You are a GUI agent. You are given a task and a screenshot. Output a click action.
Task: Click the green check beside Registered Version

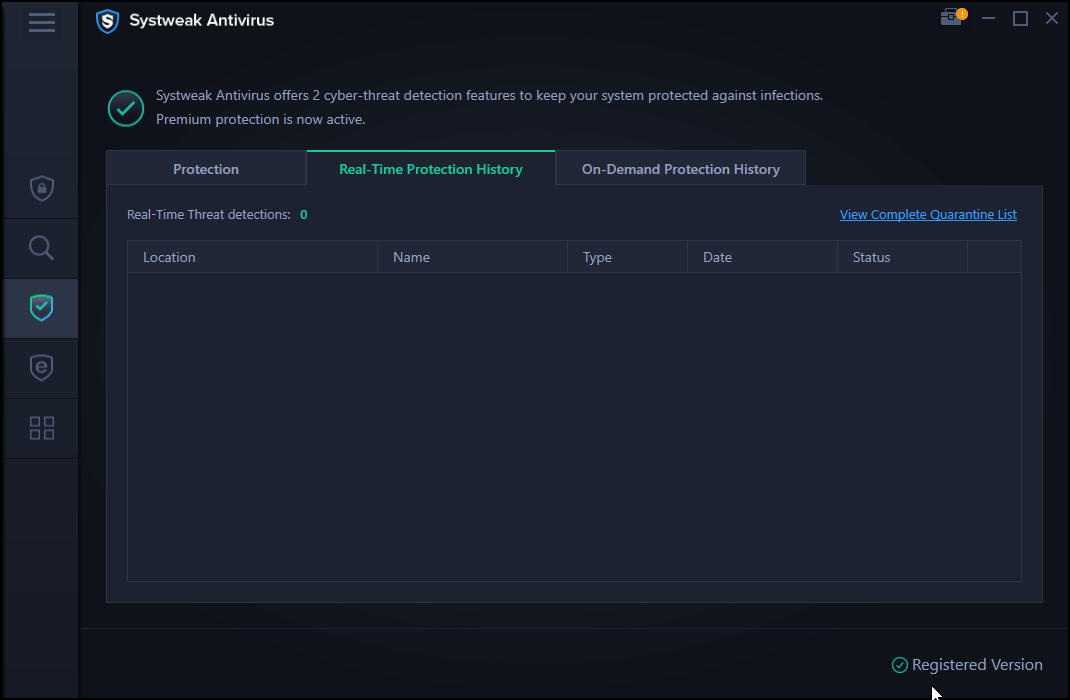tap(898, 664)
